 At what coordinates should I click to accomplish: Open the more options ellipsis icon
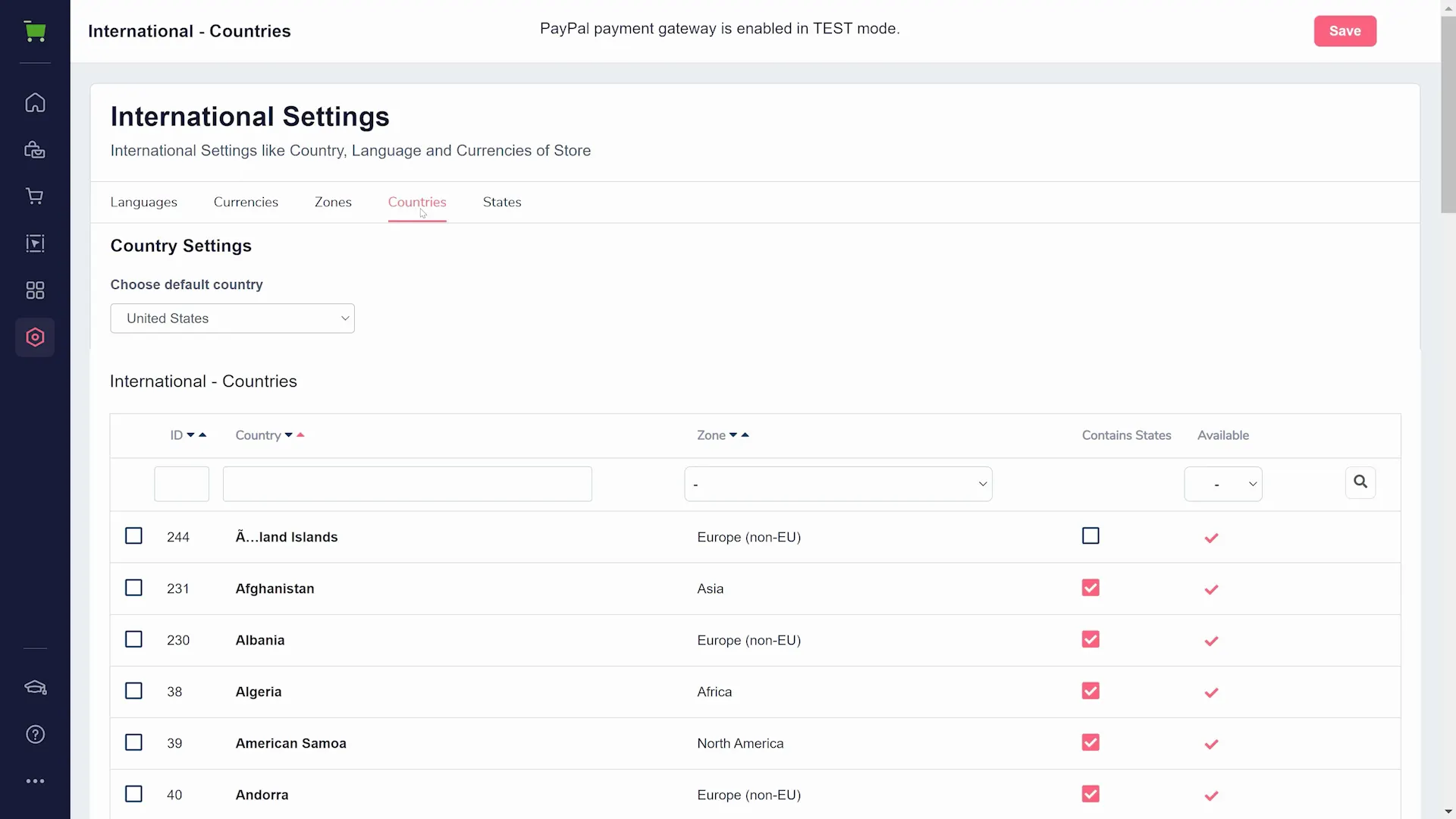35,781
